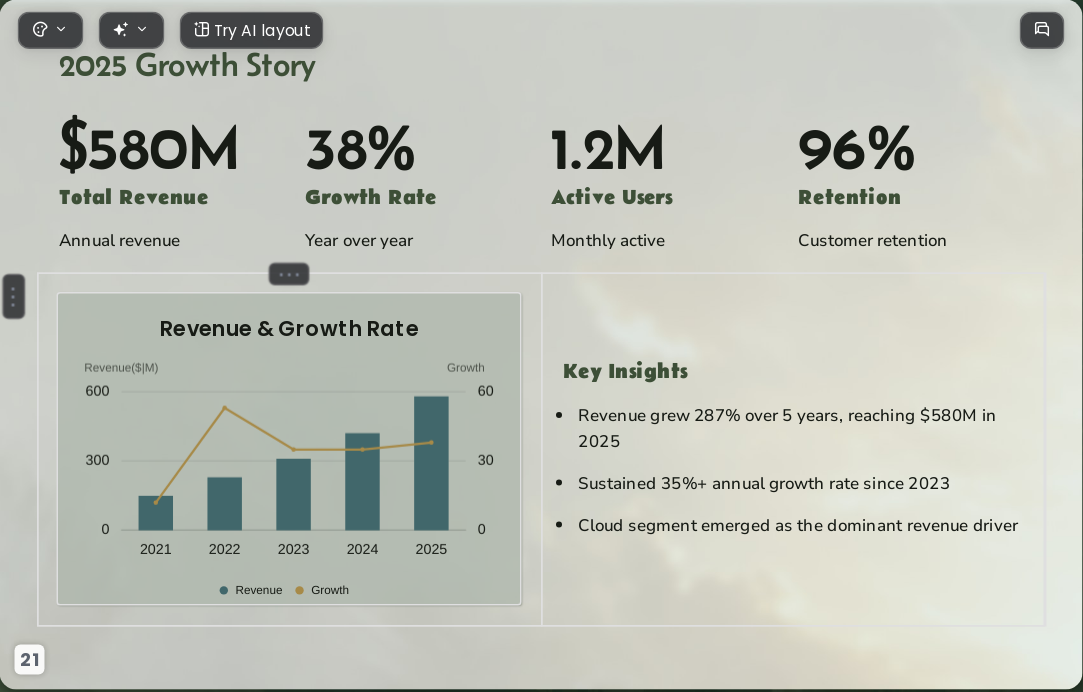1083x692 pixels.
Task: Click the 2024 x-axis label
Action: pyautogui.click(x=362, y=549)
